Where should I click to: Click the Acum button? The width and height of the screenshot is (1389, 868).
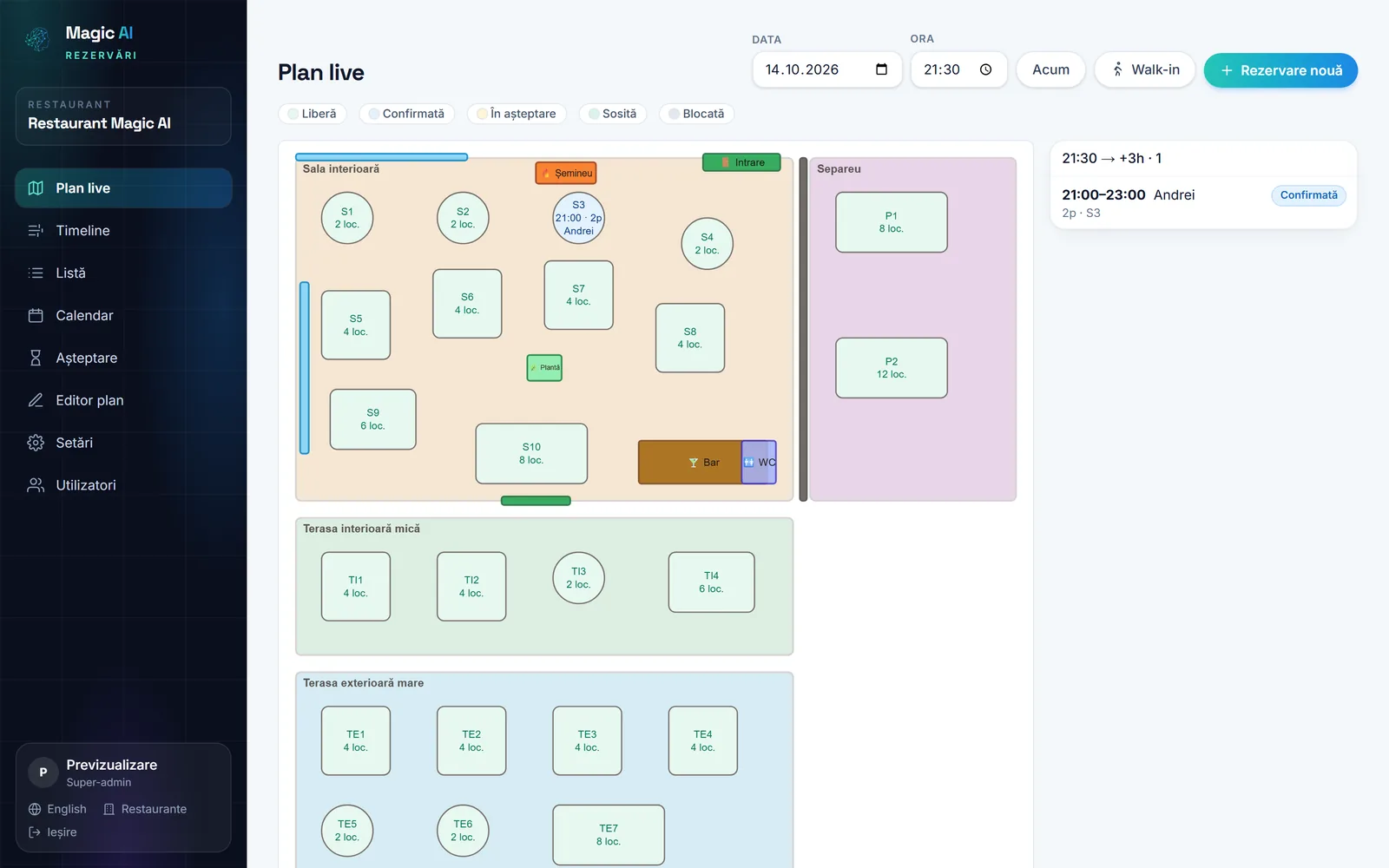[x=1051, y=69]
